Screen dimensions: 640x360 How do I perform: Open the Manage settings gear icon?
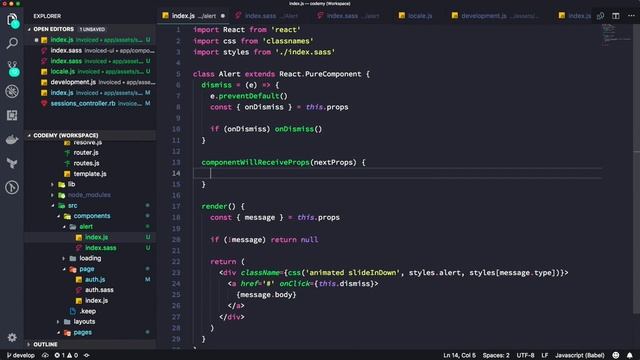pos(12,338)
